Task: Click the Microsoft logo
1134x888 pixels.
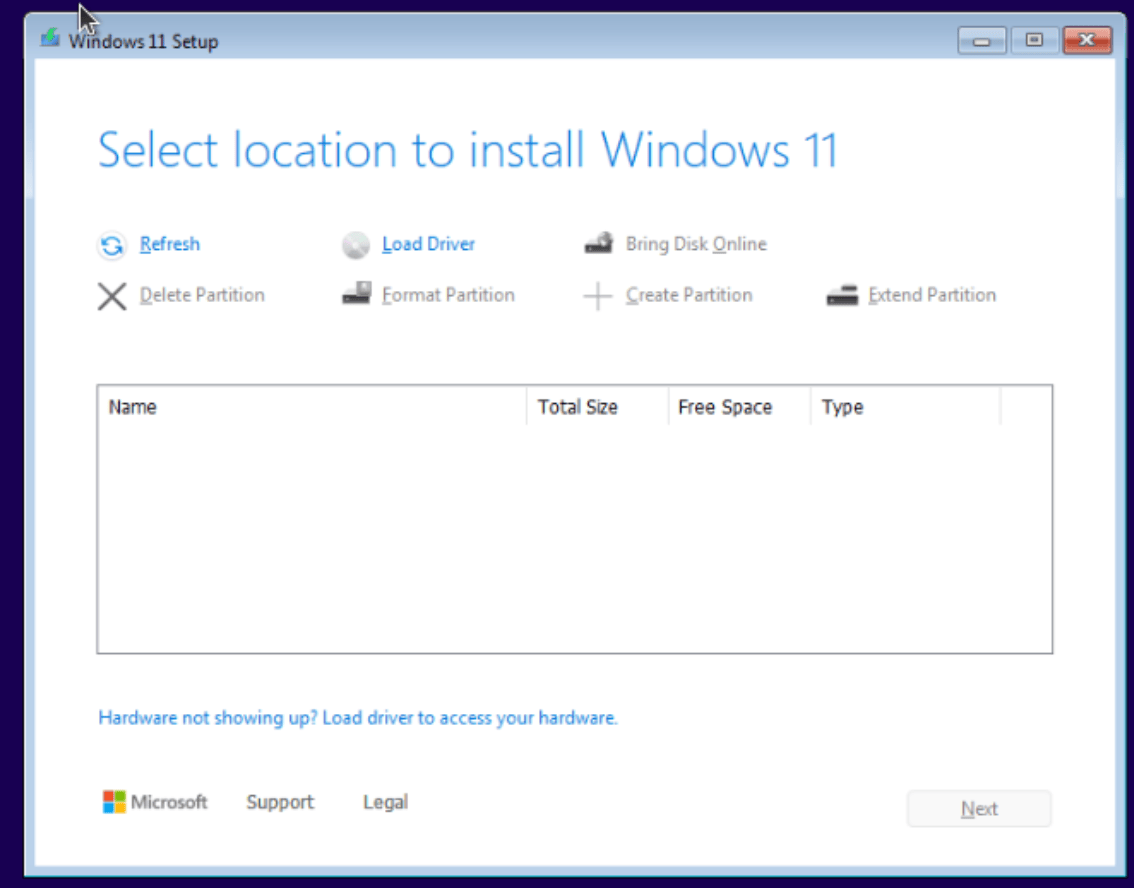Action: [x=114, y=802]
